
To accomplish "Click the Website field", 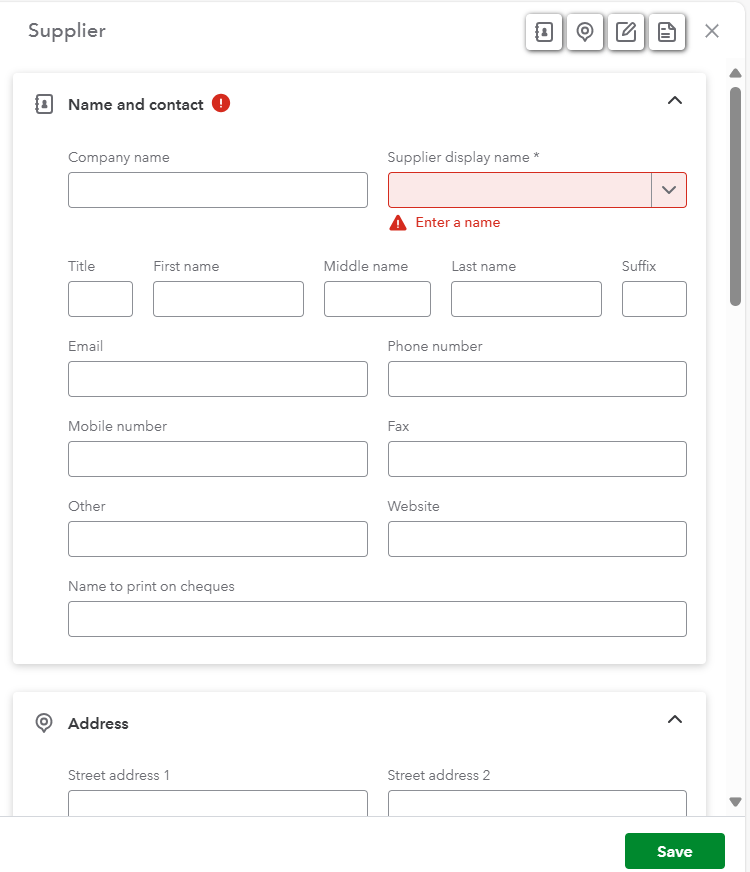I will point(538,539).
